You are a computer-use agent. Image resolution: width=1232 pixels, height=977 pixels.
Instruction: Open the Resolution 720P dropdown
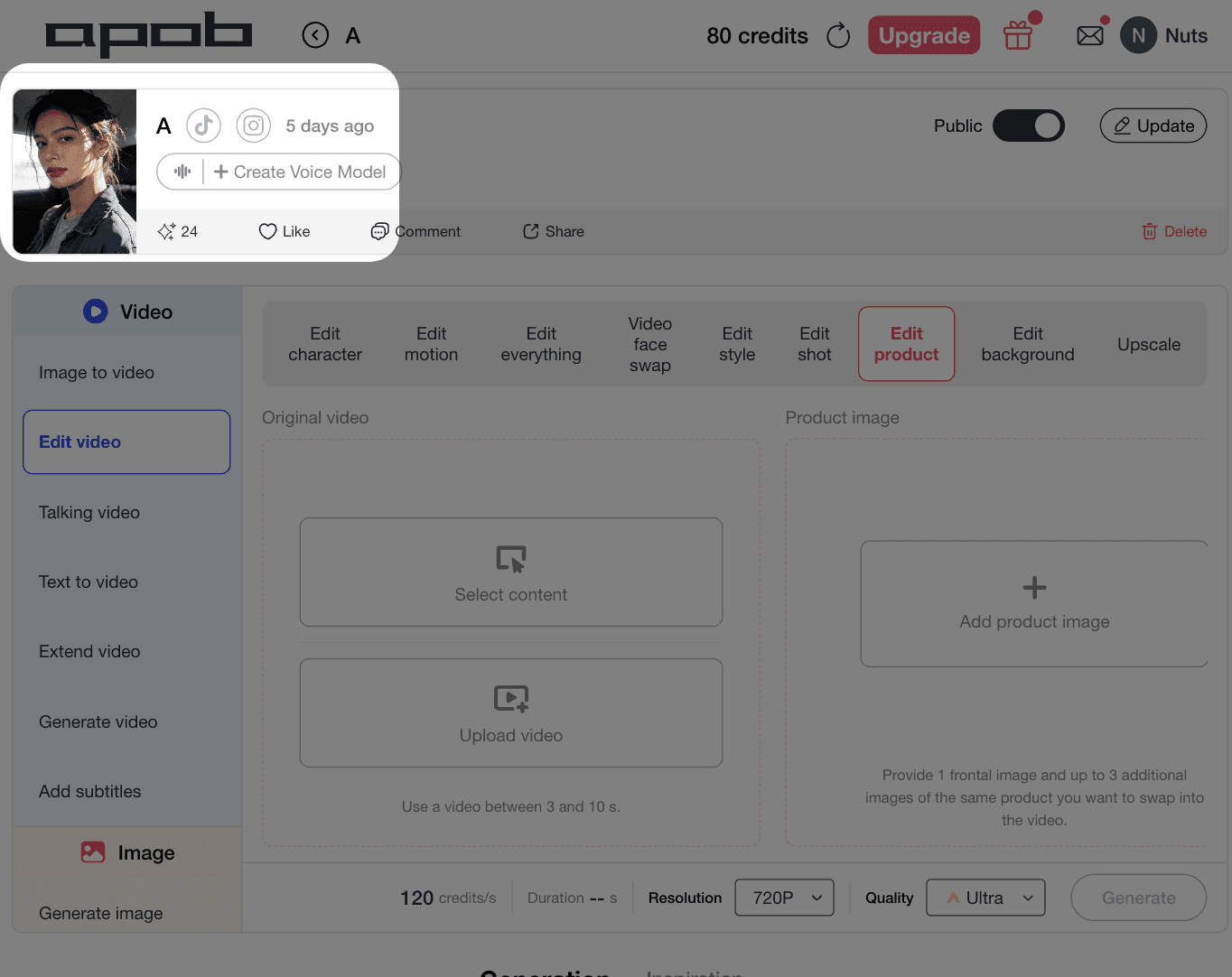pyautogui.click(x=785, y=898)
